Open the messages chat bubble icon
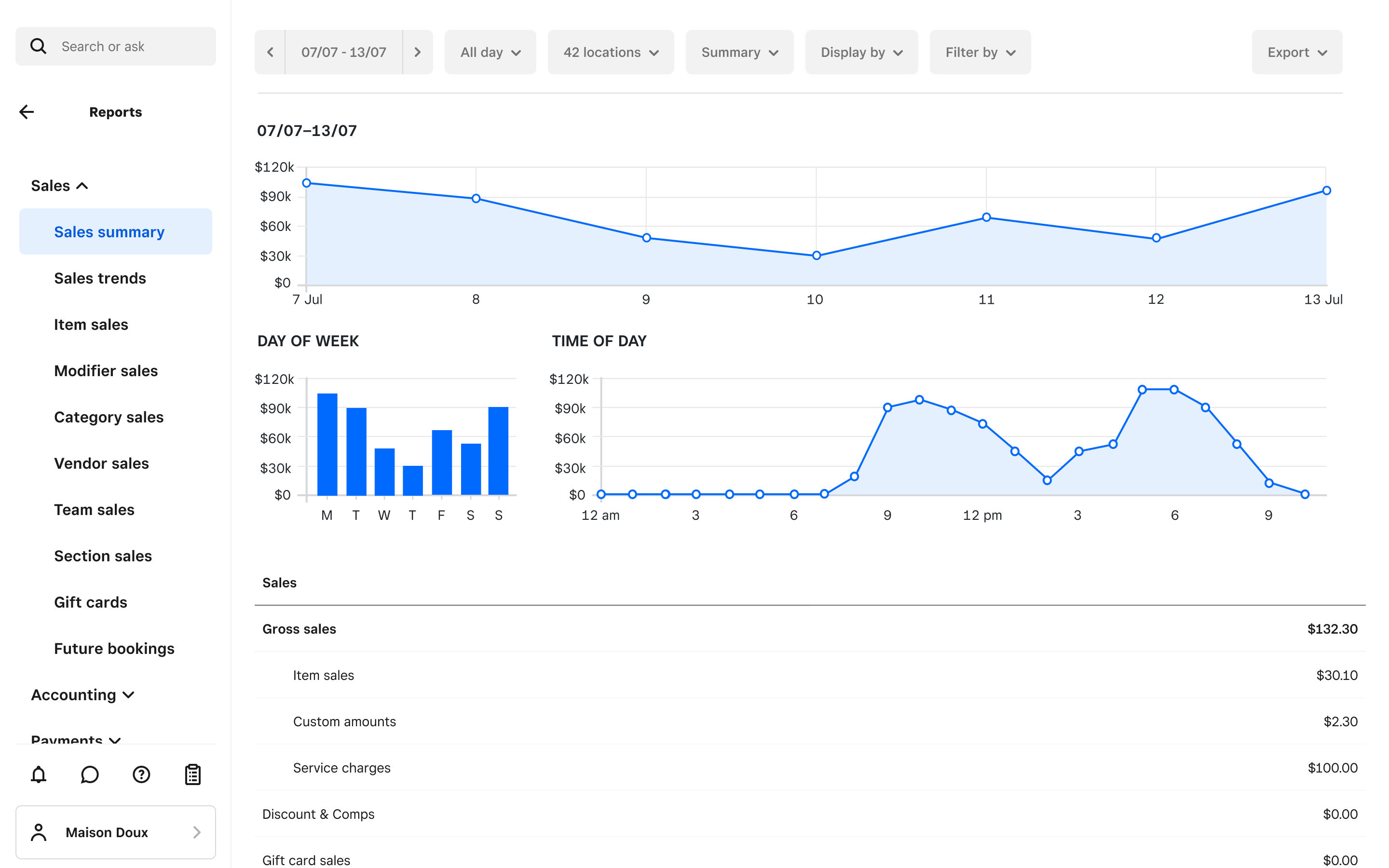This screenshot has width=1389, height=868. (90, 774)
